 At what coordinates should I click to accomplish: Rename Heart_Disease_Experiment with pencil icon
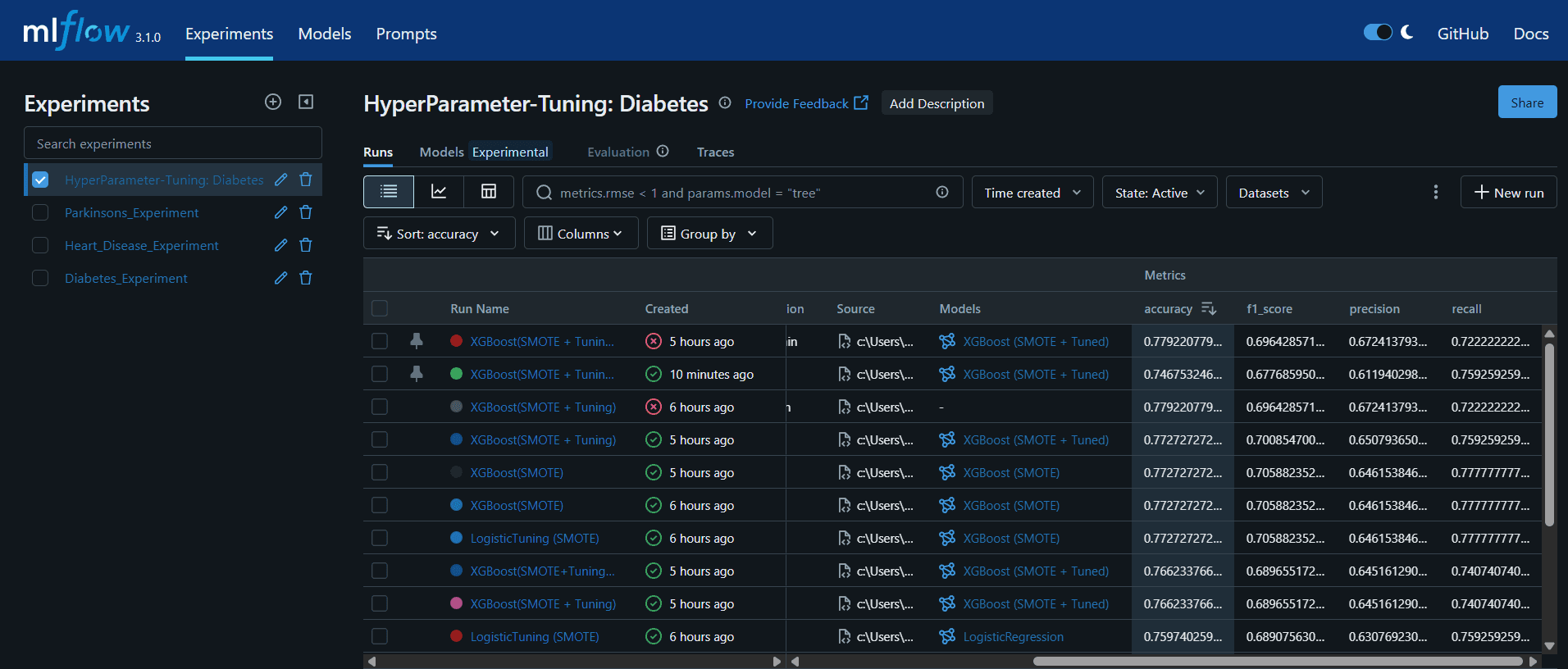point(281,245)
